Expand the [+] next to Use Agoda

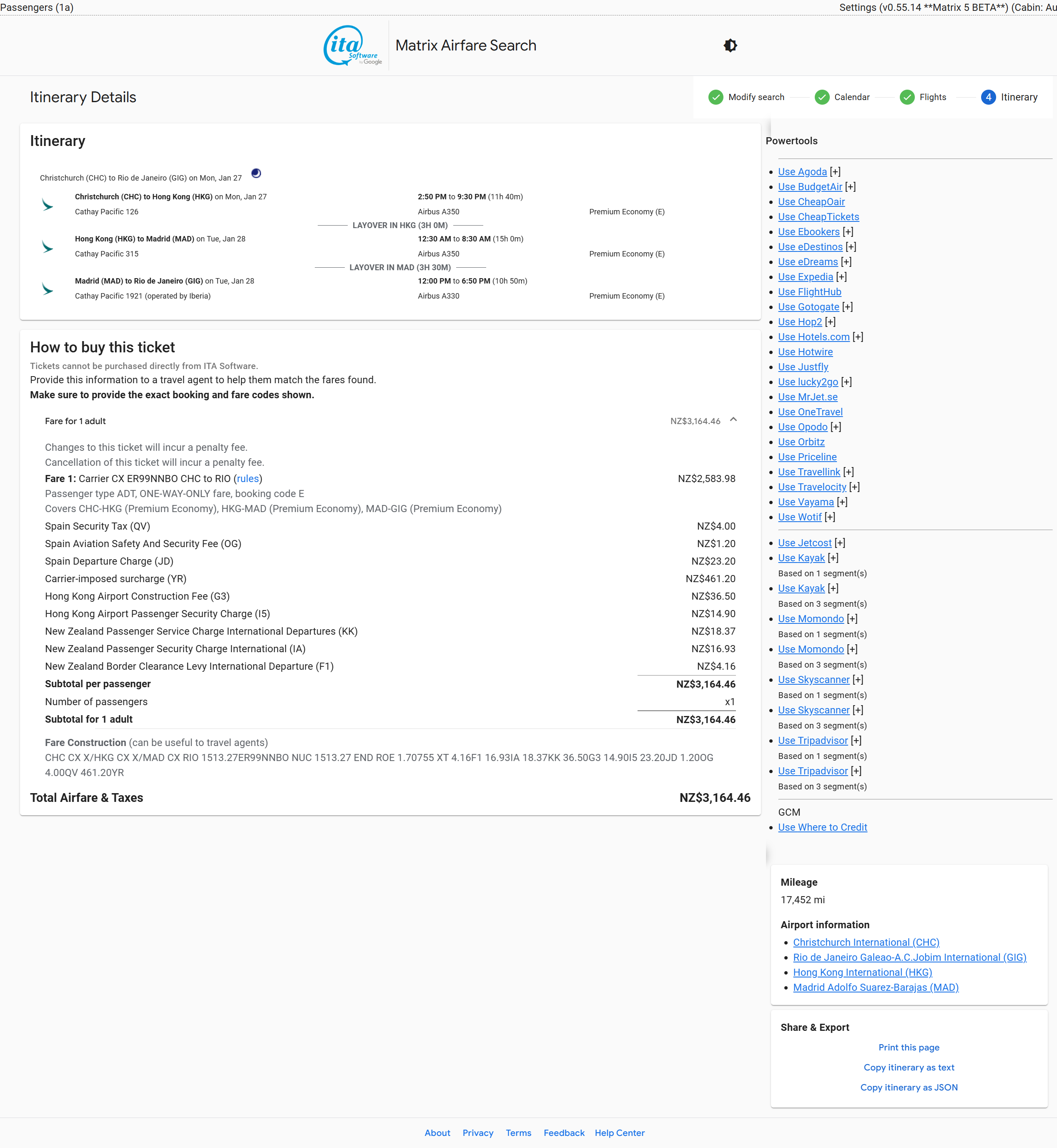click(835, 172)
